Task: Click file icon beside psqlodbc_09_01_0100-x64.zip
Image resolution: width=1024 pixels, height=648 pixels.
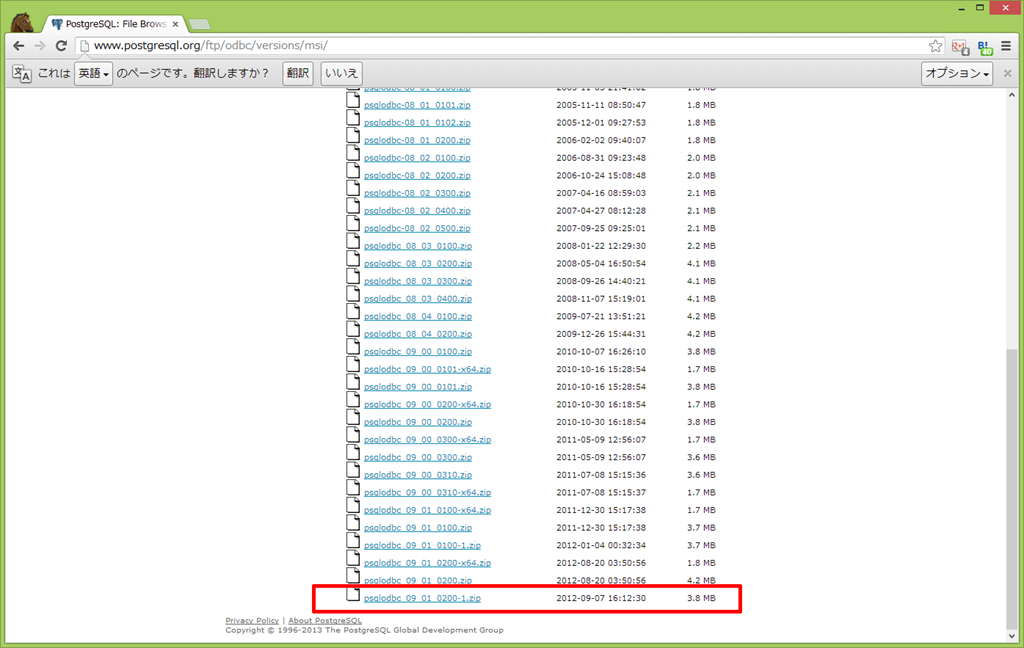Action: [x=353, y=505]
